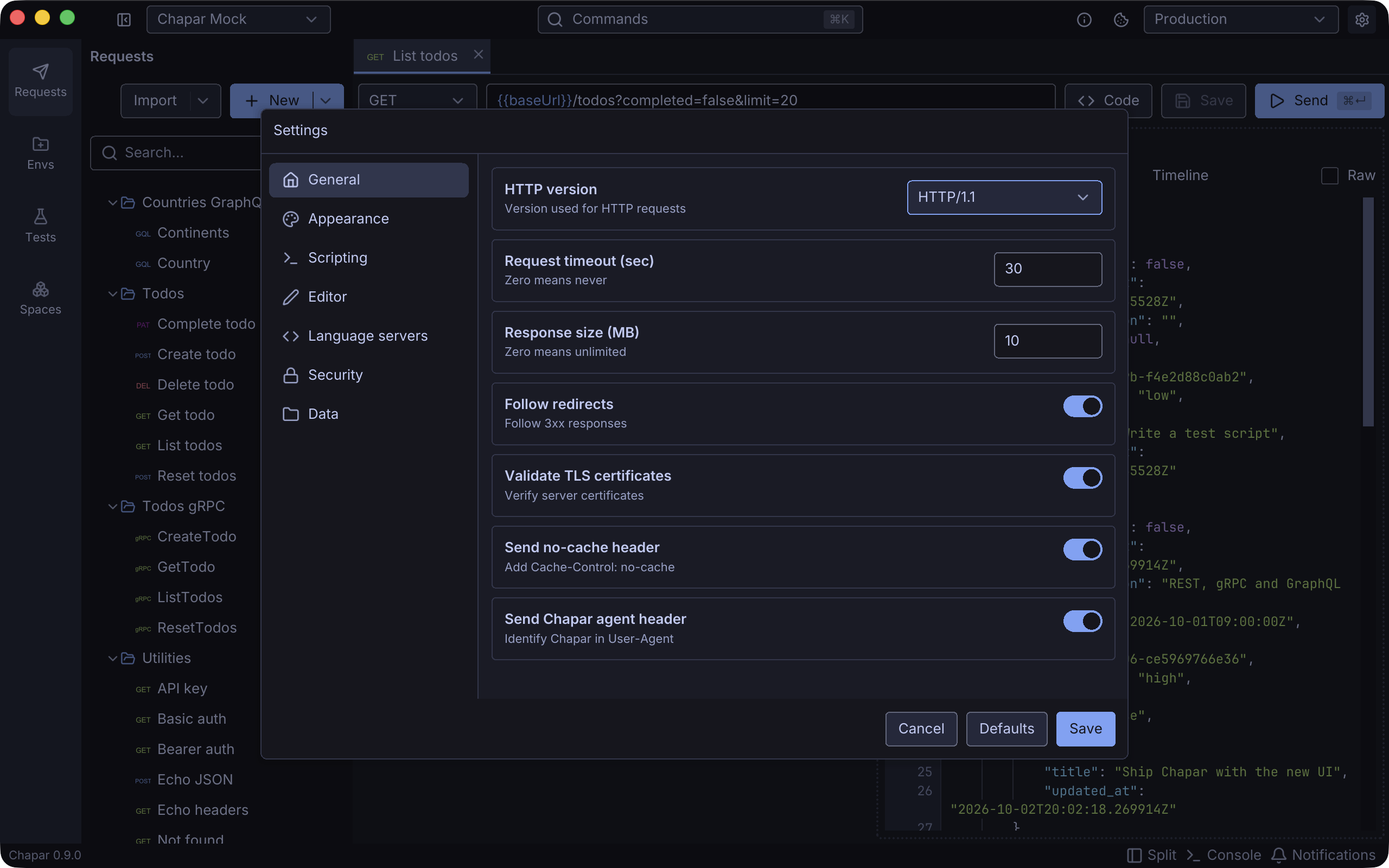The width and height of the screenshot is (1389, 868).
Task: Toggle Split view in status bar
Action: coord(1151,855)
